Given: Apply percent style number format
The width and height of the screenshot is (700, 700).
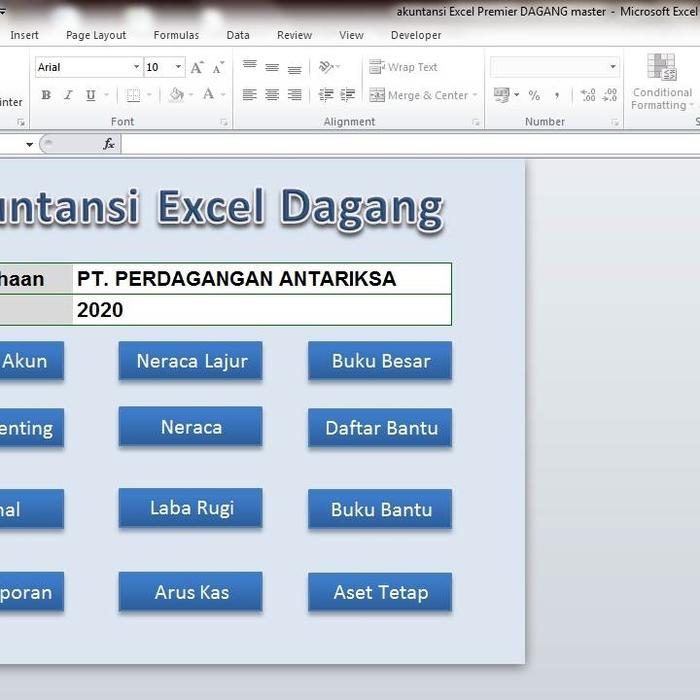Looking at the screenshot, I should [534, 95].
